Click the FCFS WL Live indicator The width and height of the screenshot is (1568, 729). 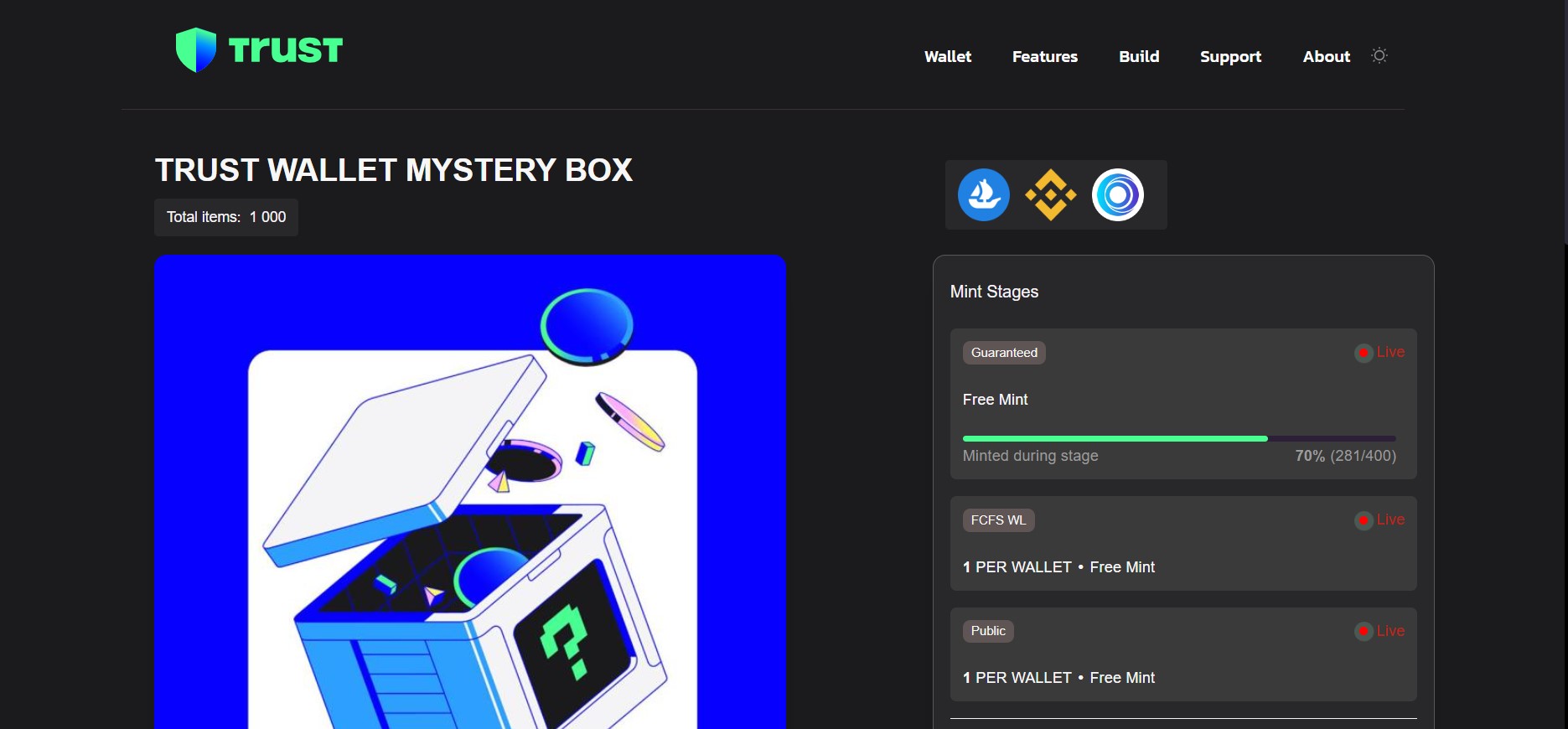[x=1379, y=520]
